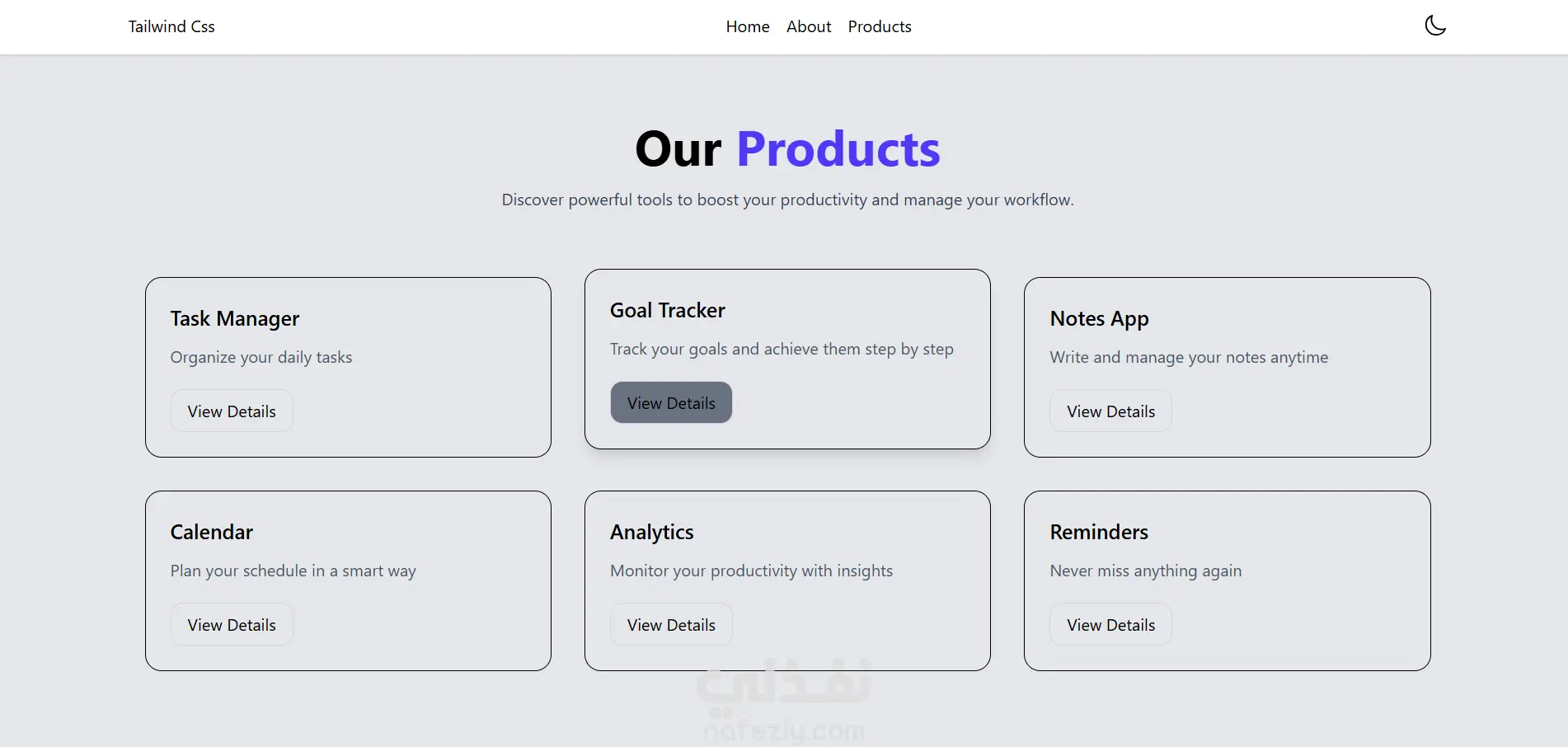
Task: Toggle dark mode with the moon icon
Action: pos(1435,26)
